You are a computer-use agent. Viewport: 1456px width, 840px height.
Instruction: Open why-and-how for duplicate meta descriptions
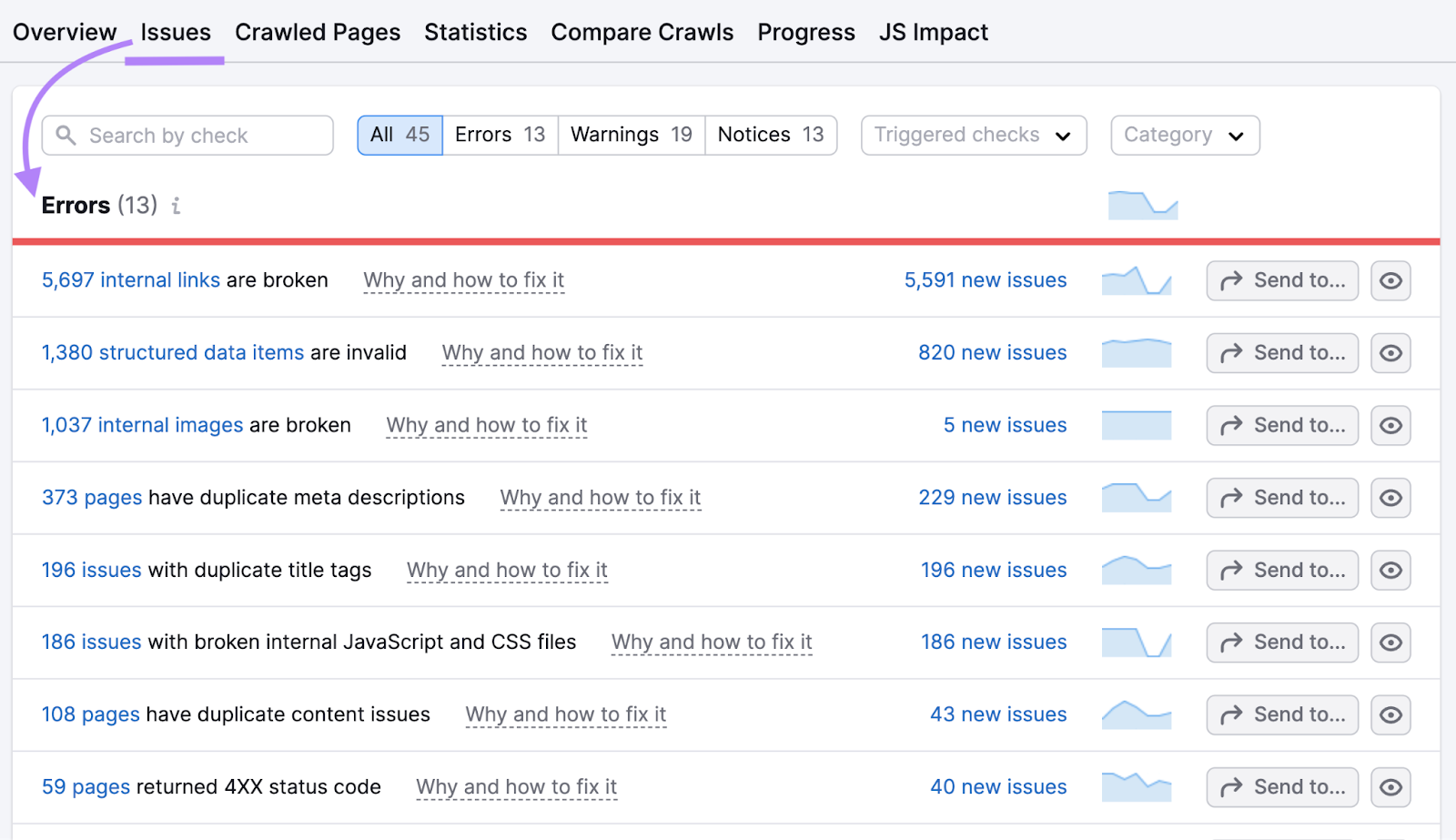pyautogui.click(x=601, y=498)
